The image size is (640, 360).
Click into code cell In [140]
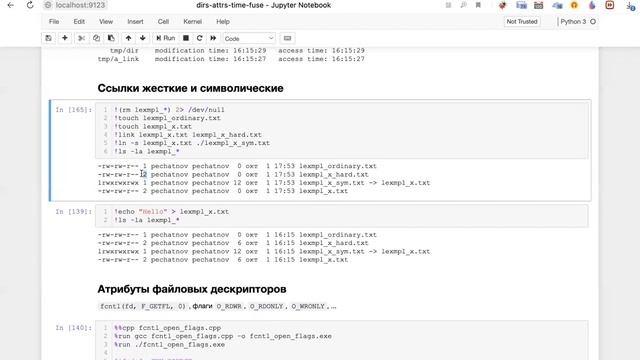(342, 340)
